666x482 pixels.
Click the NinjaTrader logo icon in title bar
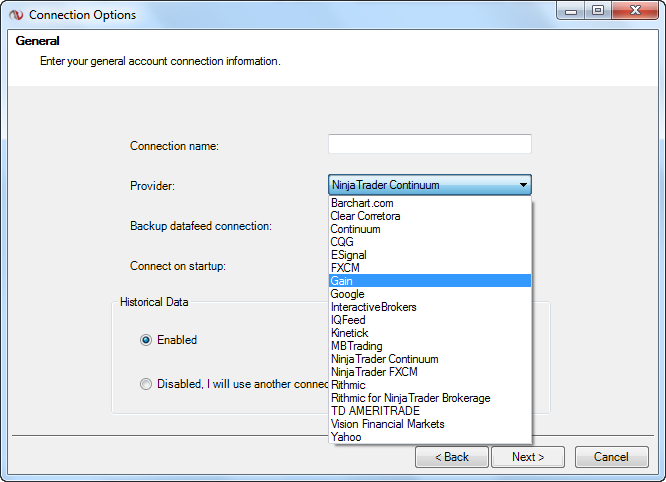point(17,15)
